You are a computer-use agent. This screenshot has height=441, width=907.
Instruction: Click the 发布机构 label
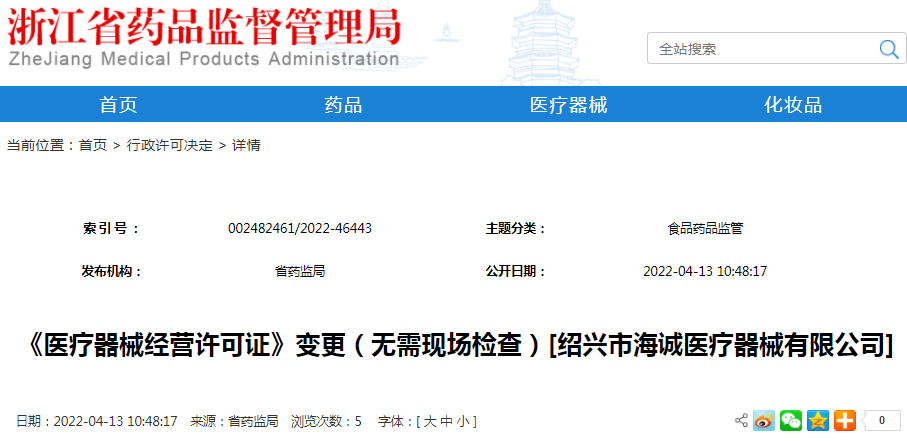click(x=111, y=271)
